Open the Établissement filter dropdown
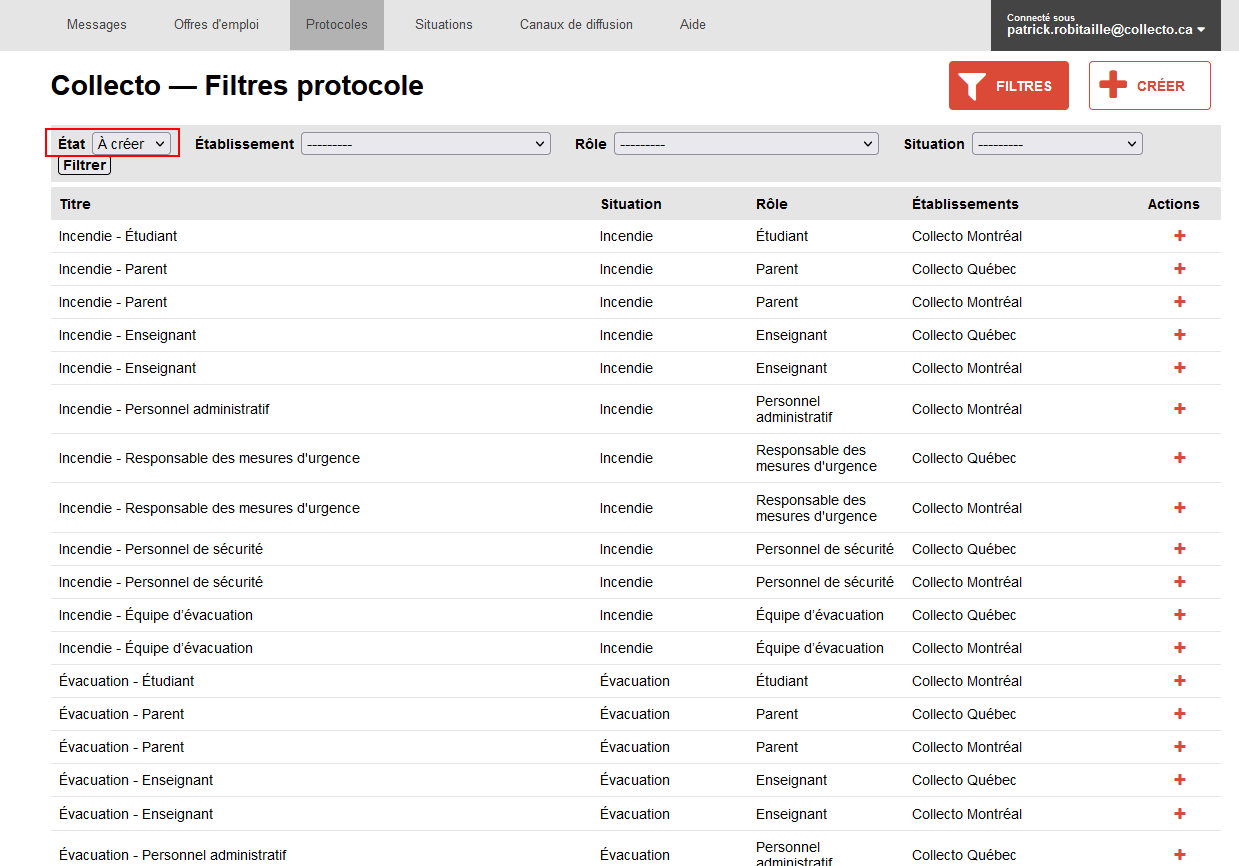The width and height of the screenshot is (1239, 866). click(x=426, y=144)
